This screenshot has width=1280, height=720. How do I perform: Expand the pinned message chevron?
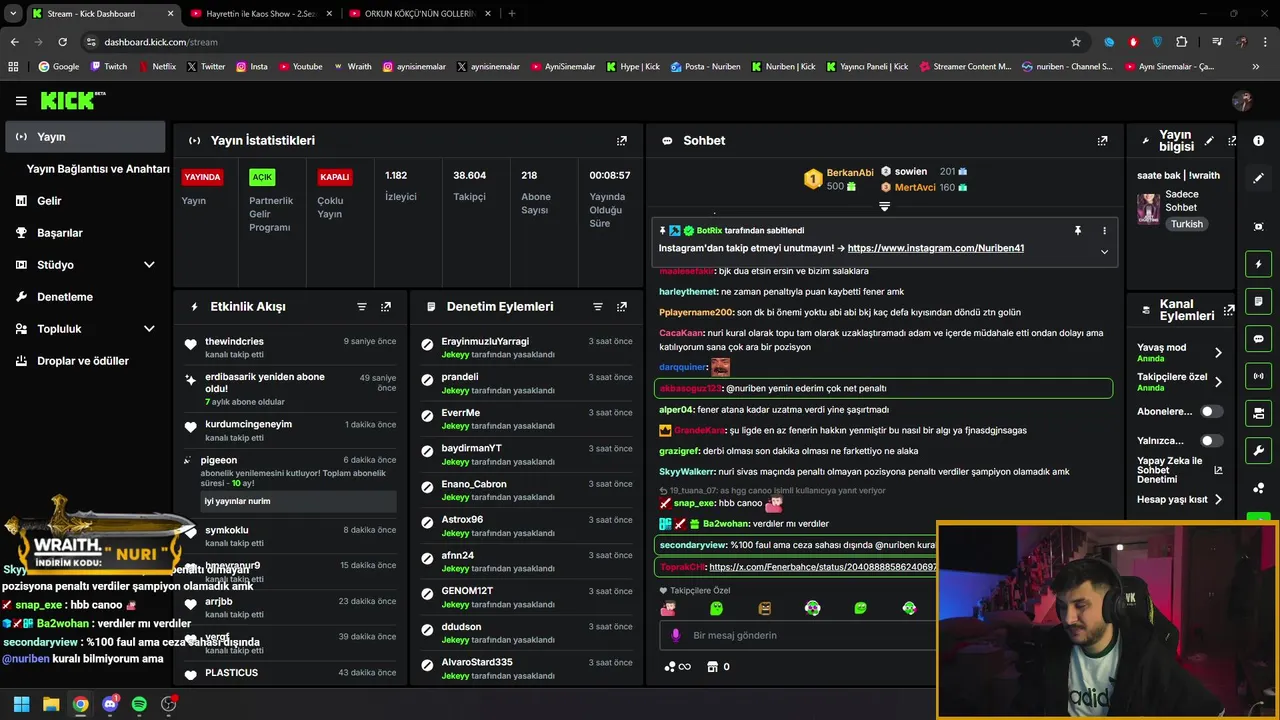tap(1104, 251)
